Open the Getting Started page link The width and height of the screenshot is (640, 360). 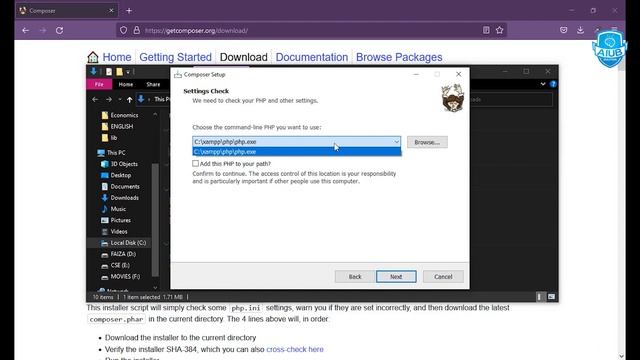176,57
